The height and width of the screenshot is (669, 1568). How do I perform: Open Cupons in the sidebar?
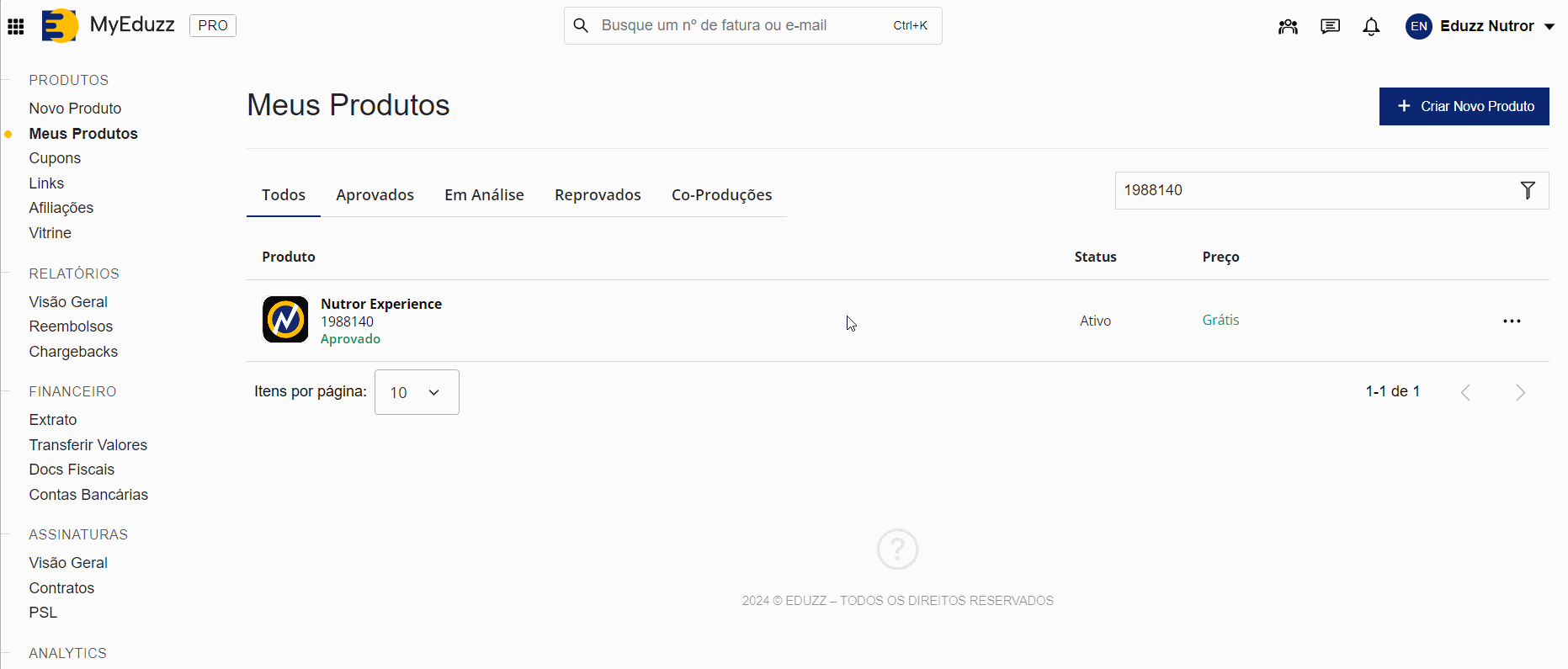coord(55,158)
